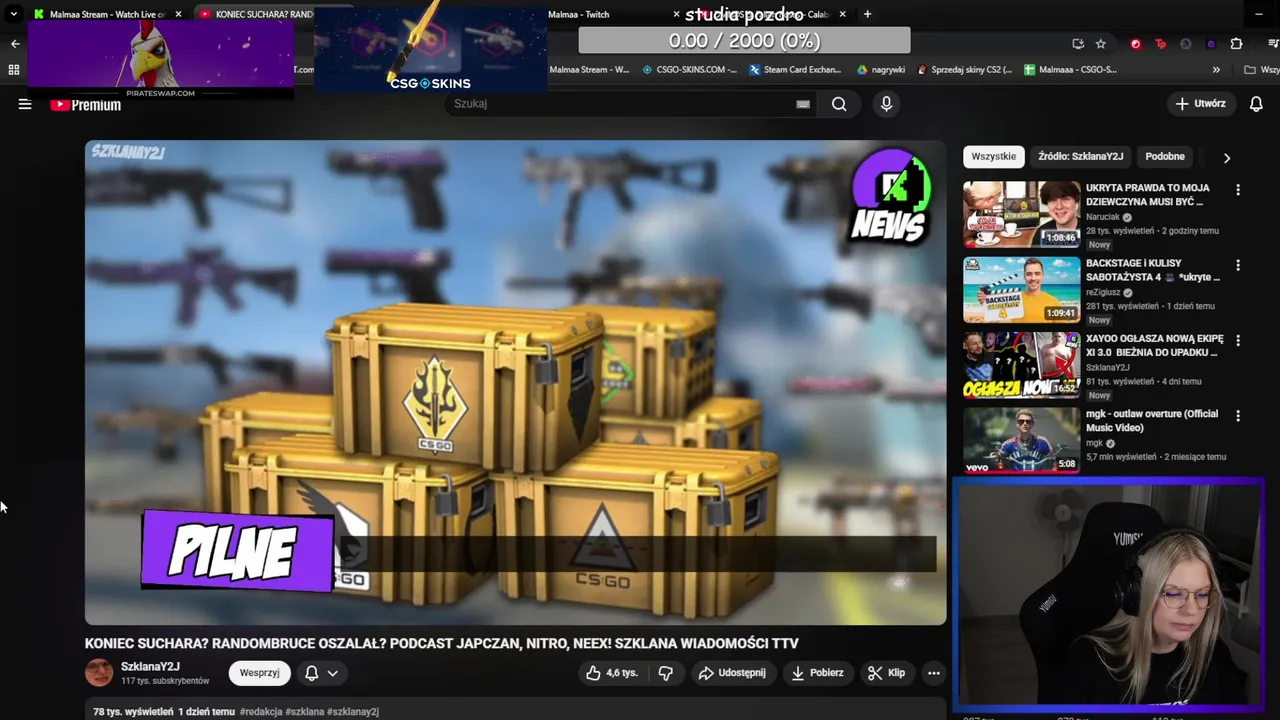Open a new browser tab with plus
The height and width of the screenshot is (720, 1280).
867,14
